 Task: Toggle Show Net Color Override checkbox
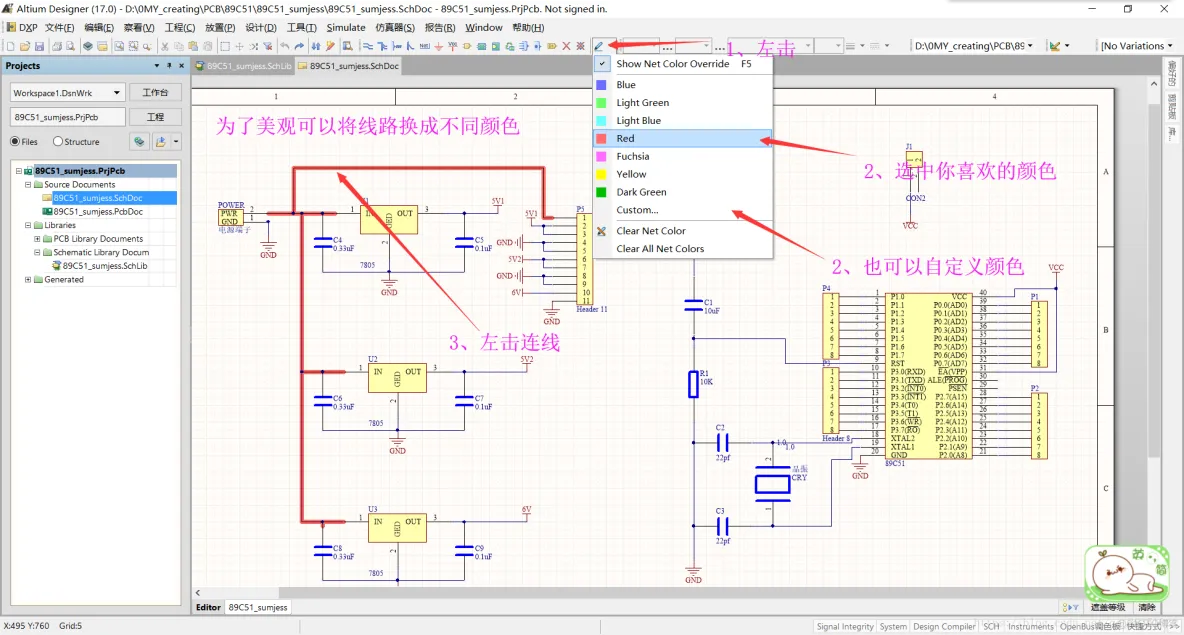tap(602, 64)
